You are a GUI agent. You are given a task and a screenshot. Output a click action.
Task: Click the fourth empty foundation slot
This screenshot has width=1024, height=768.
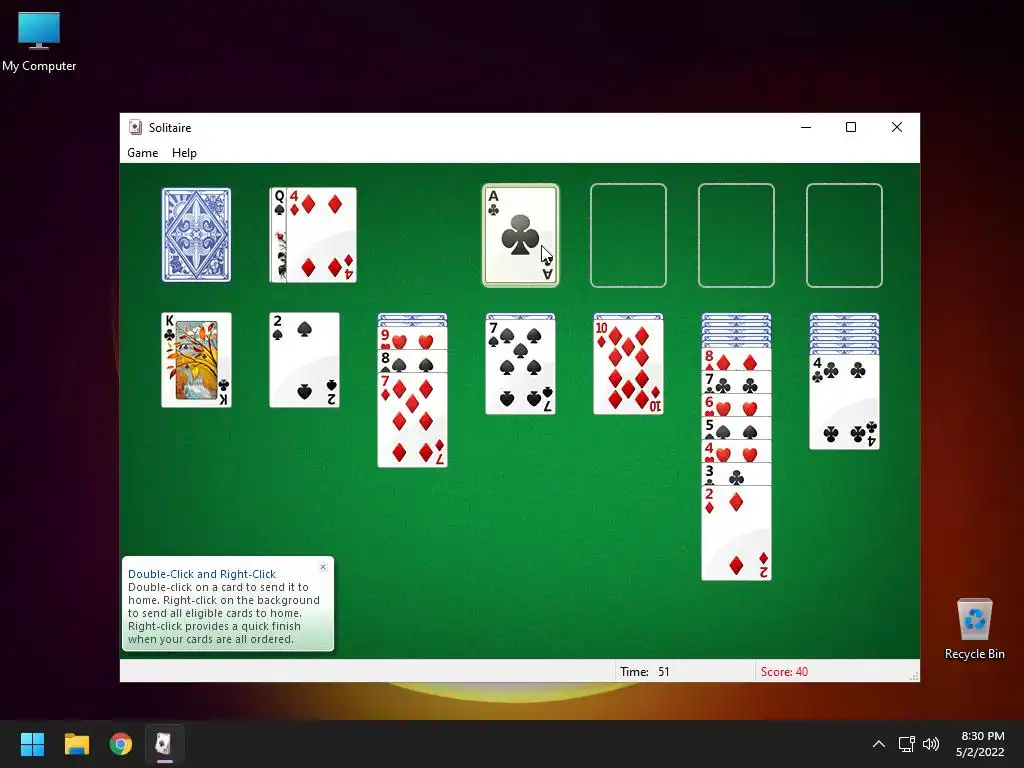(844, 235)
